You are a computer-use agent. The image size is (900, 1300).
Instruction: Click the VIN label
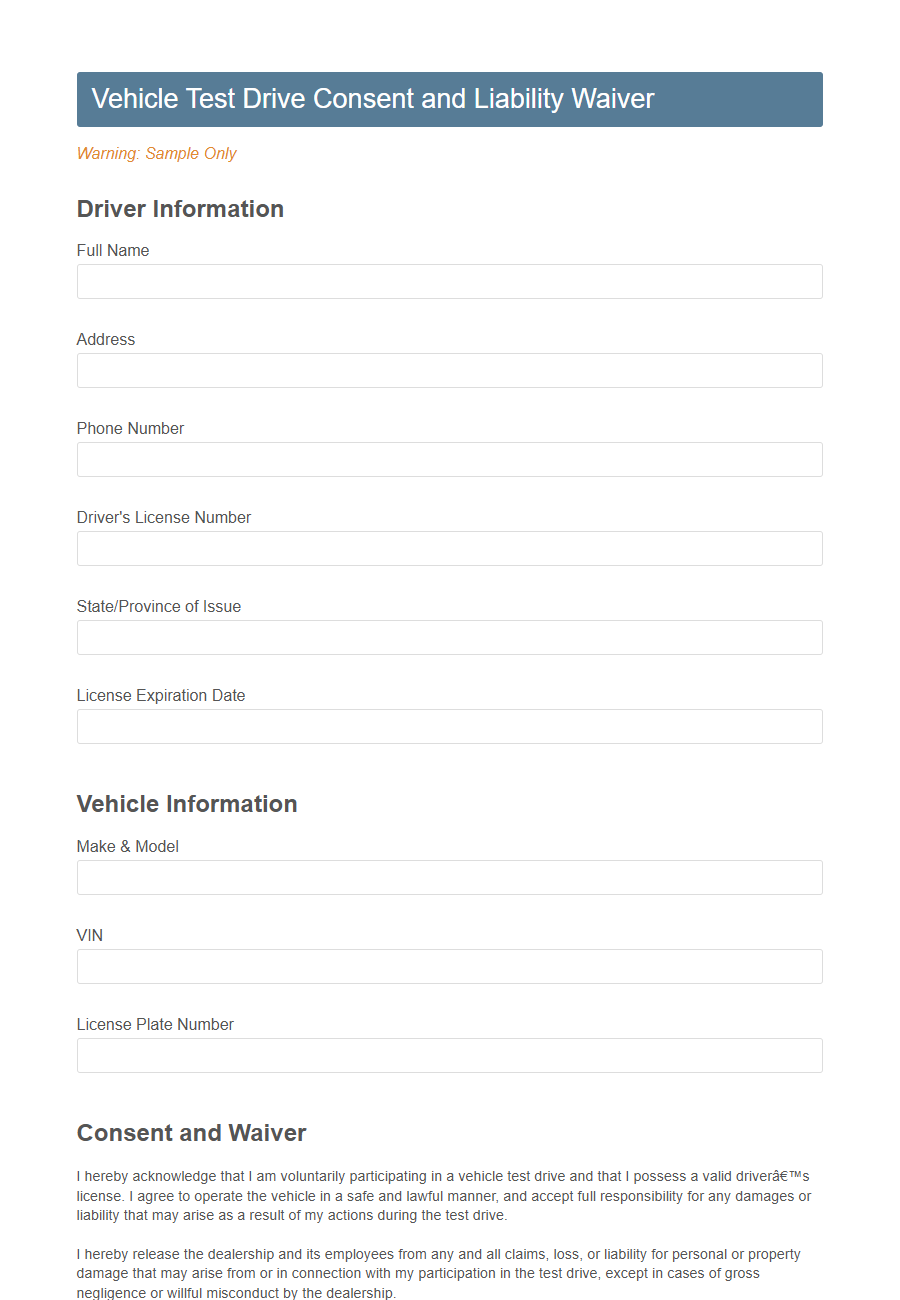[x=89, y=935]
